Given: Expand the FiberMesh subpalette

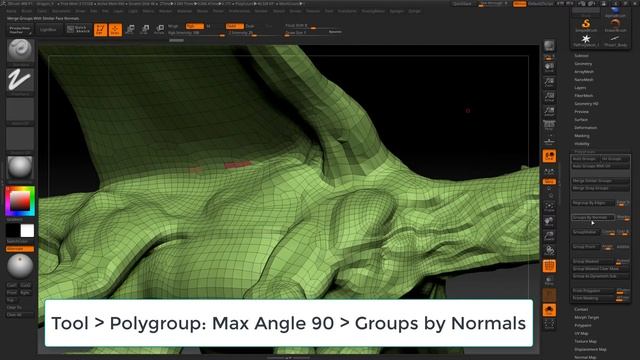Looking at the screenshot, I should pos(584,96).
